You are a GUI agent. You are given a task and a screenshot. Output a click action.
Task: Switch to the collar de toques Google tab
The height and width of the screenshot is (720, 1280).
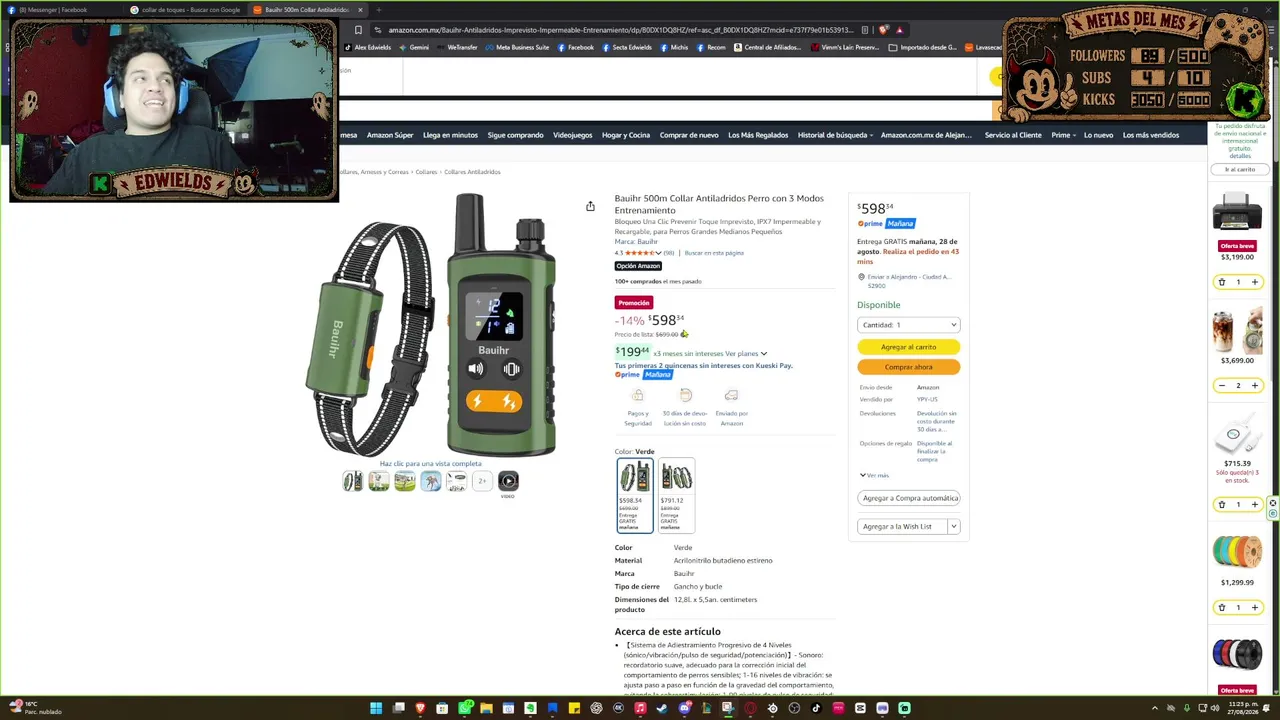pyautogui.click(x=187, y=10)
